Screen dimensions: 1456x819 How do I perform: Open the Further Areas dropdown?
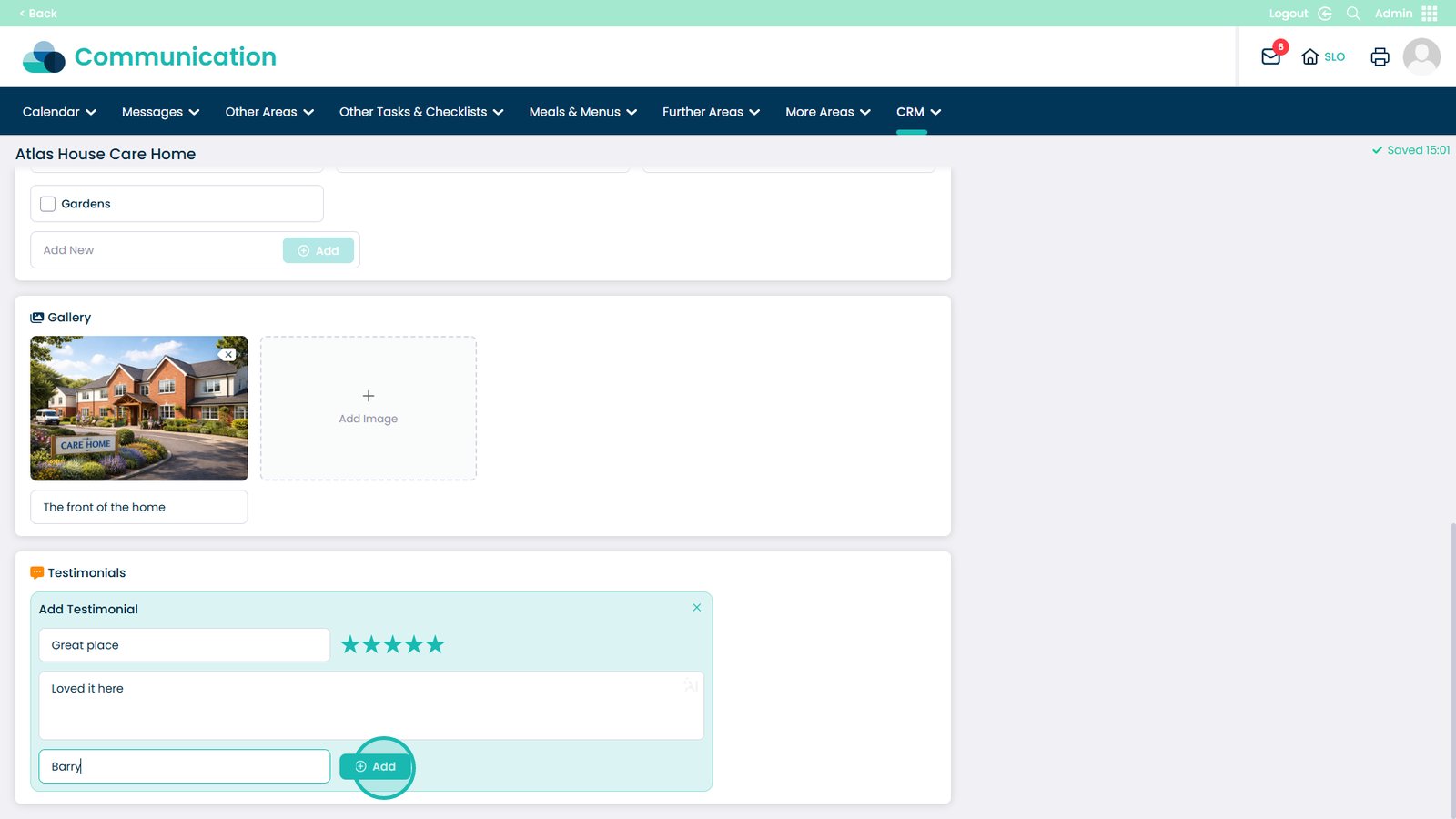coord(711,112)
